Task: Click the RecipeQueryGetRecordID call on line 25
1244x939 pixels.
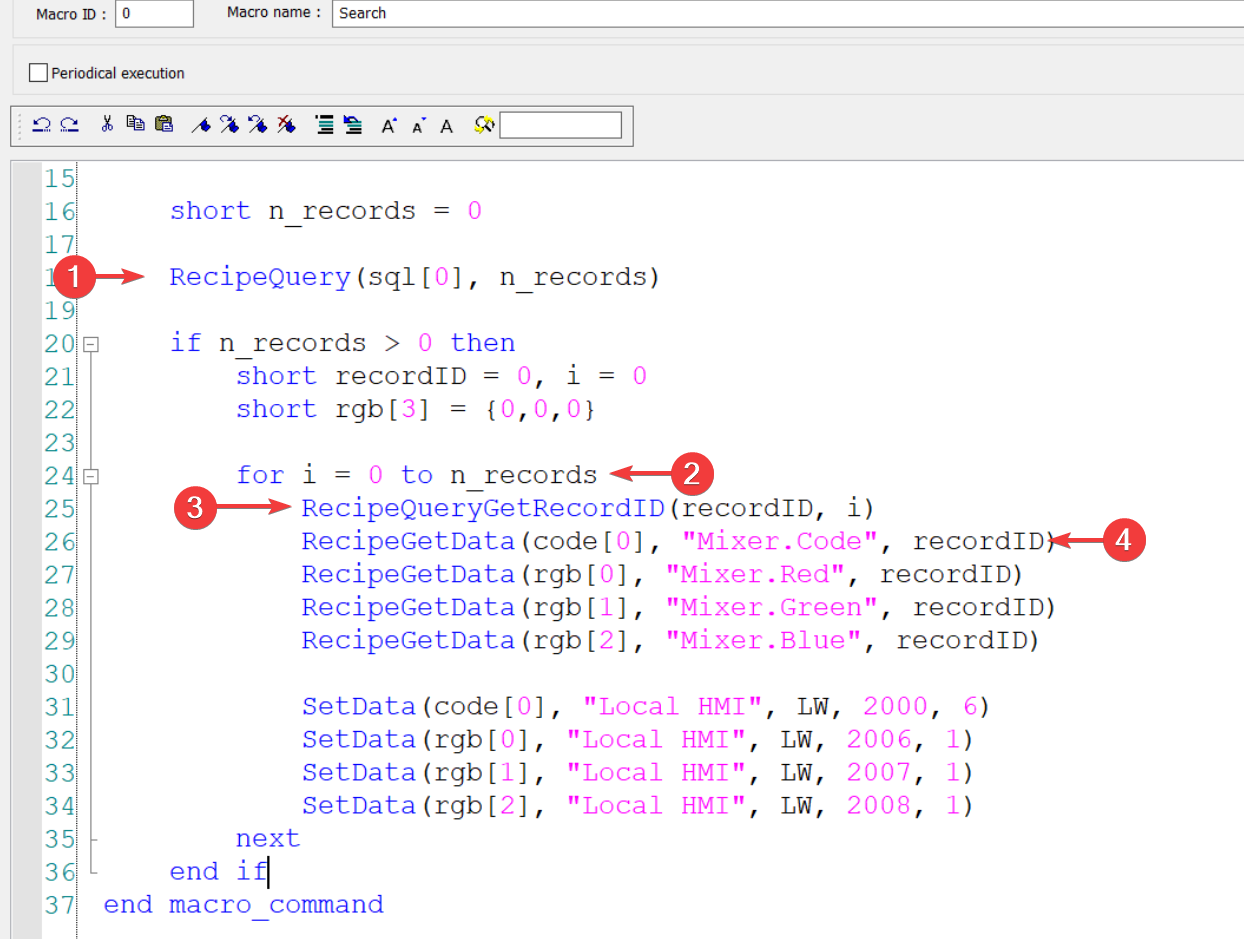Action: tap(483, 508)
